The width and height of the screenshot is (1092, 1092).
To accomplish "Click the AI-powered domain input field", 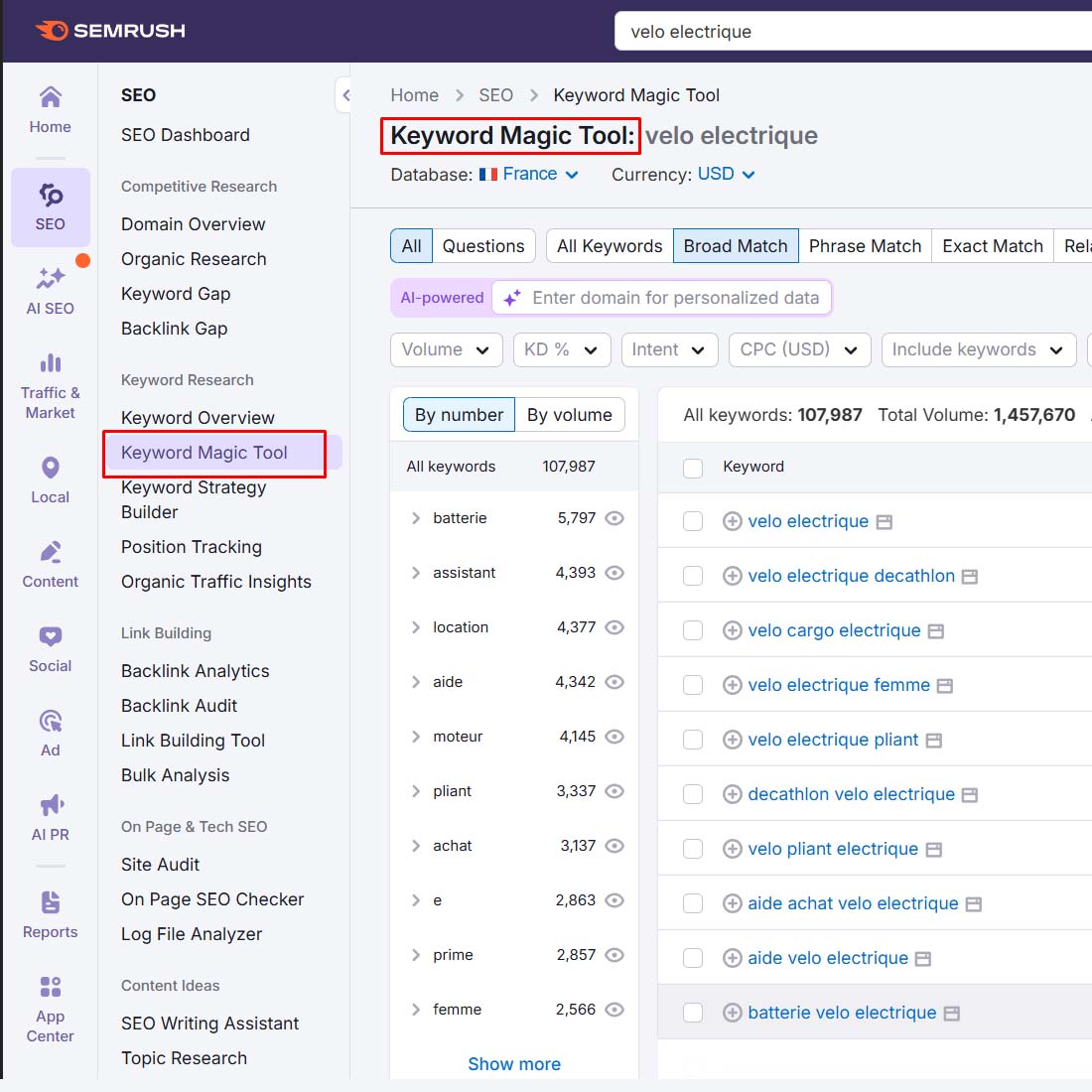I will [x=675, y=298].
